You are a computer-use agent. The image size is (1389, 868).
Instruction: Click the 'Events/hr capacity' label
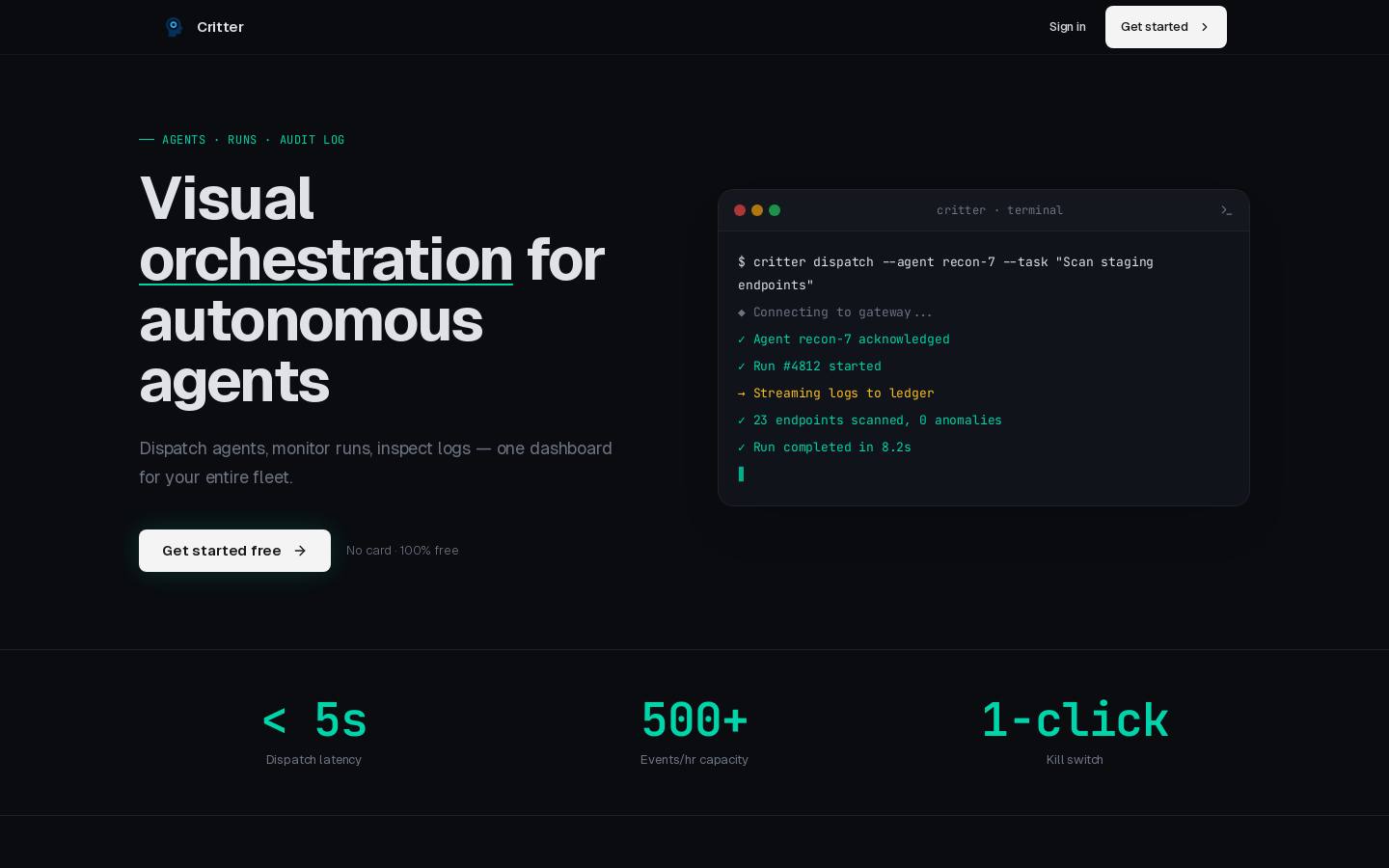click(x=694, y=760)
